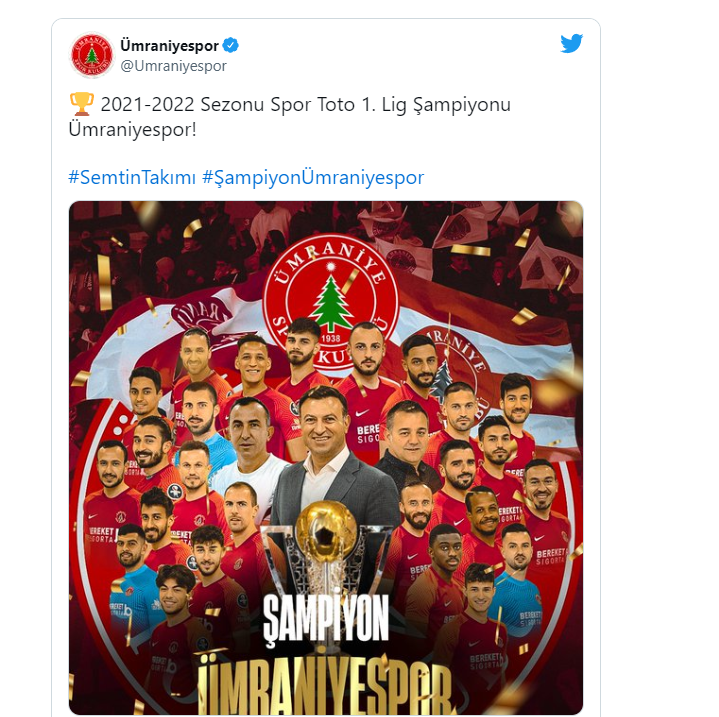The image size is (719, 717).
Task: Click the Twitter bird logo icon
Action: 571,44
